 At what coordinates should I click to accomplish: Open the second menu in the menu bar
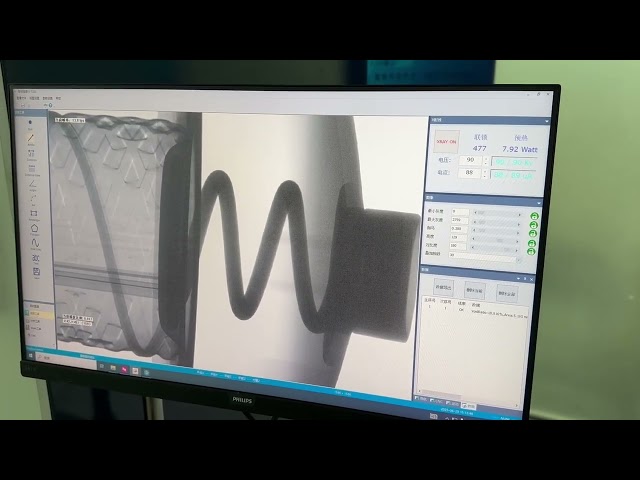point(34,98)
